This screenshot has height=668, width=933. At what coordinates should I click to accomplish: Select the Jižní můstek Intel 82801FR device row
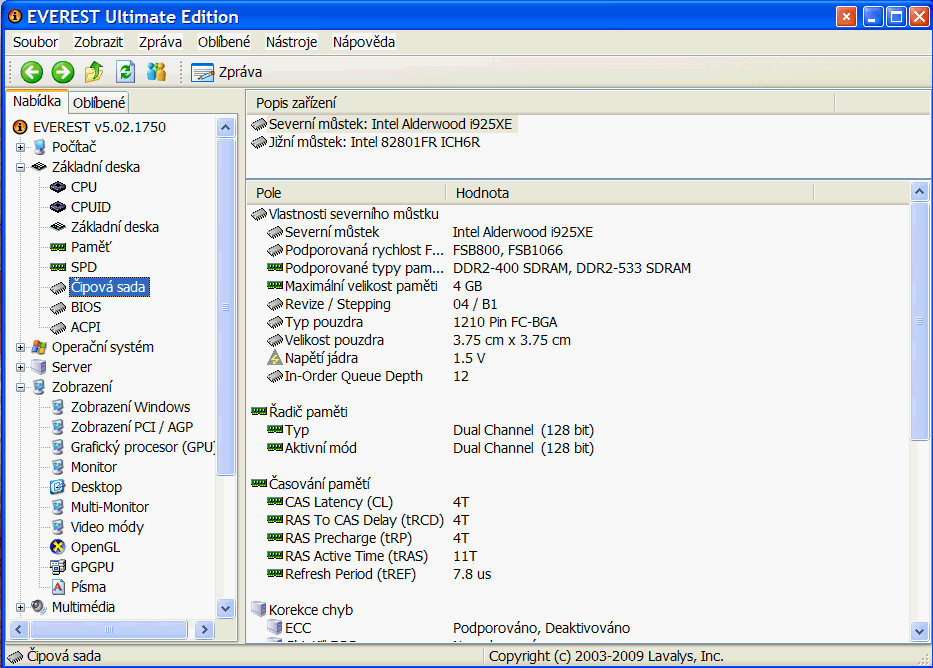click(374, 142)
